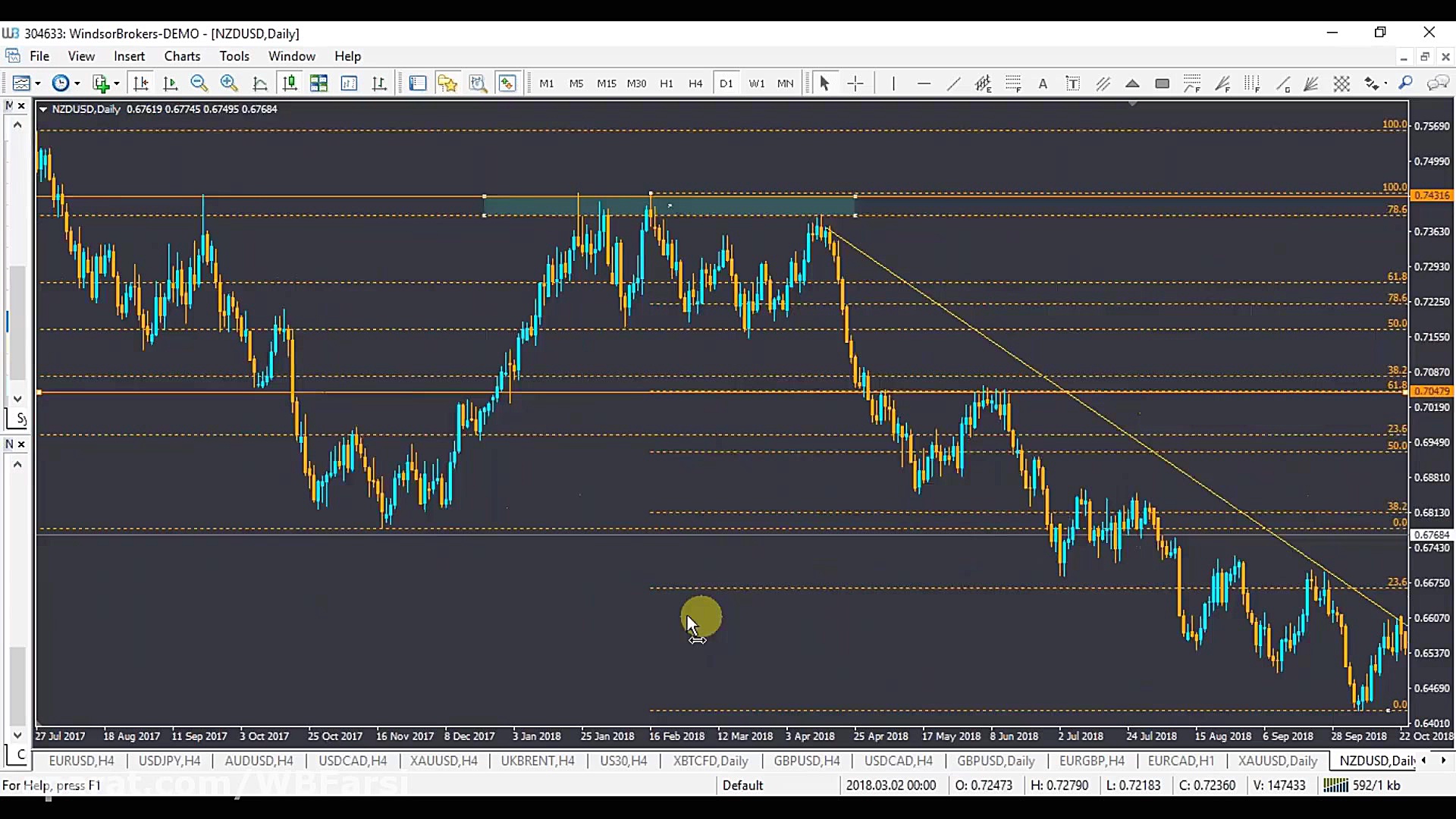This screenshot has height=819, width=1456.
Task: Select the horizontal line drawing tool
Action: point(924,83)
